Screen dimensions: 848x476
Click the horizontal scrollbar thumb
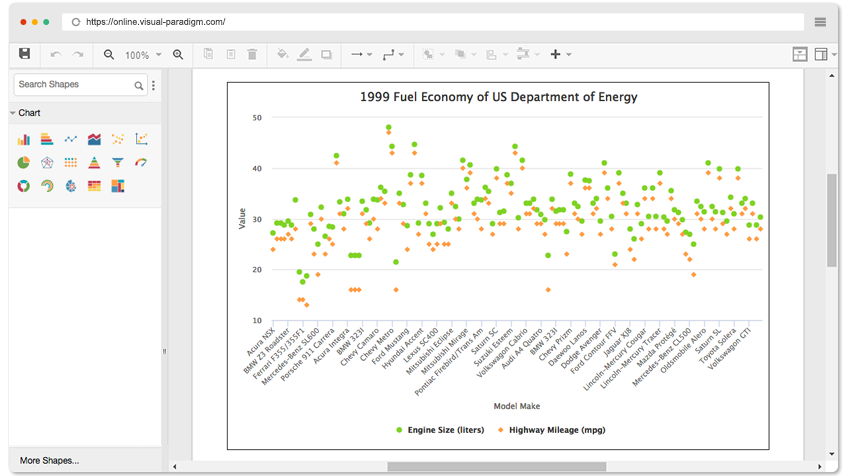pos(496,466)
